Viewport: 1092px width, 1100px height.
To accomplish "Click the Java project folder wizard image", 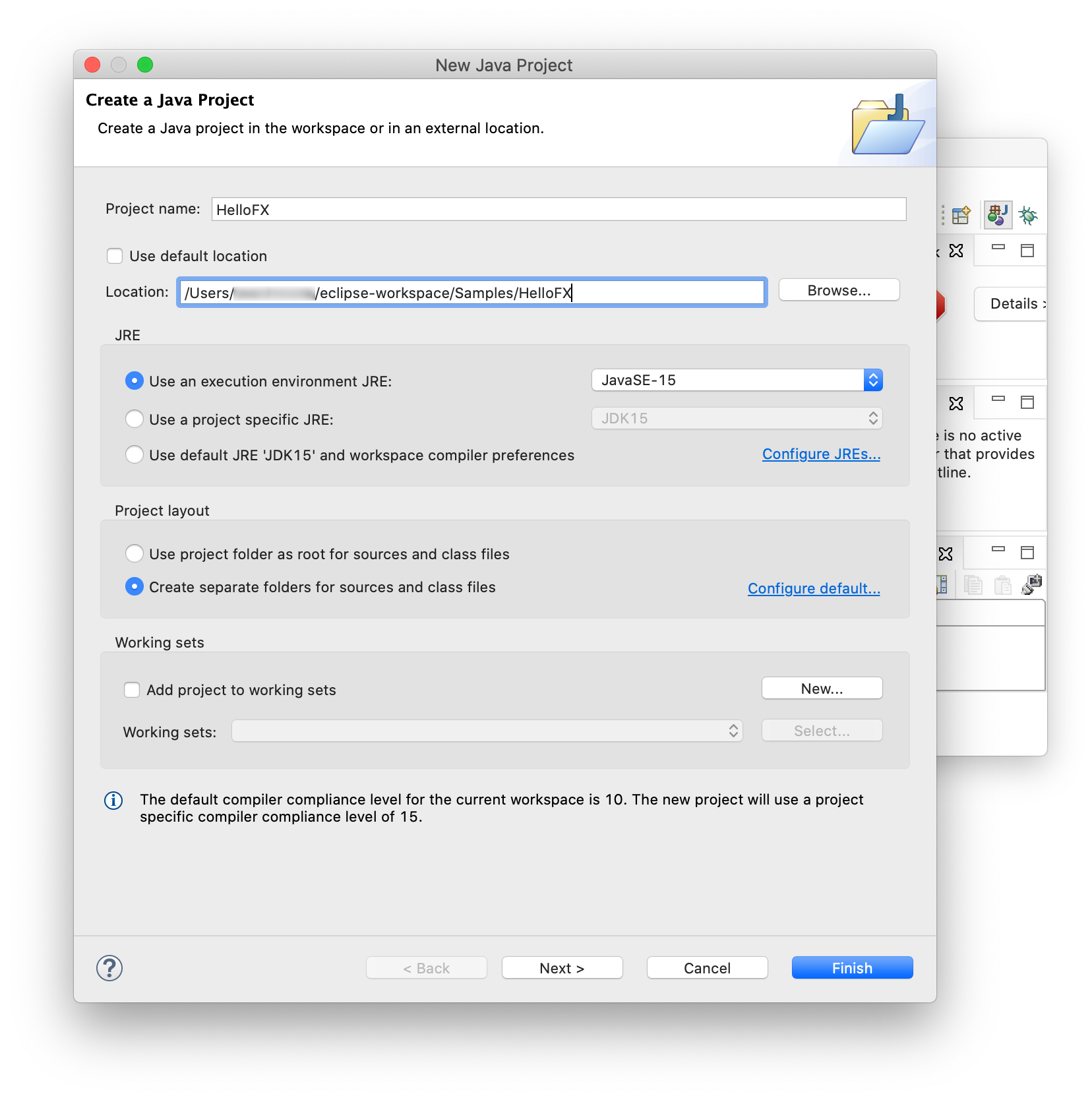I will [x=888, y=125].
